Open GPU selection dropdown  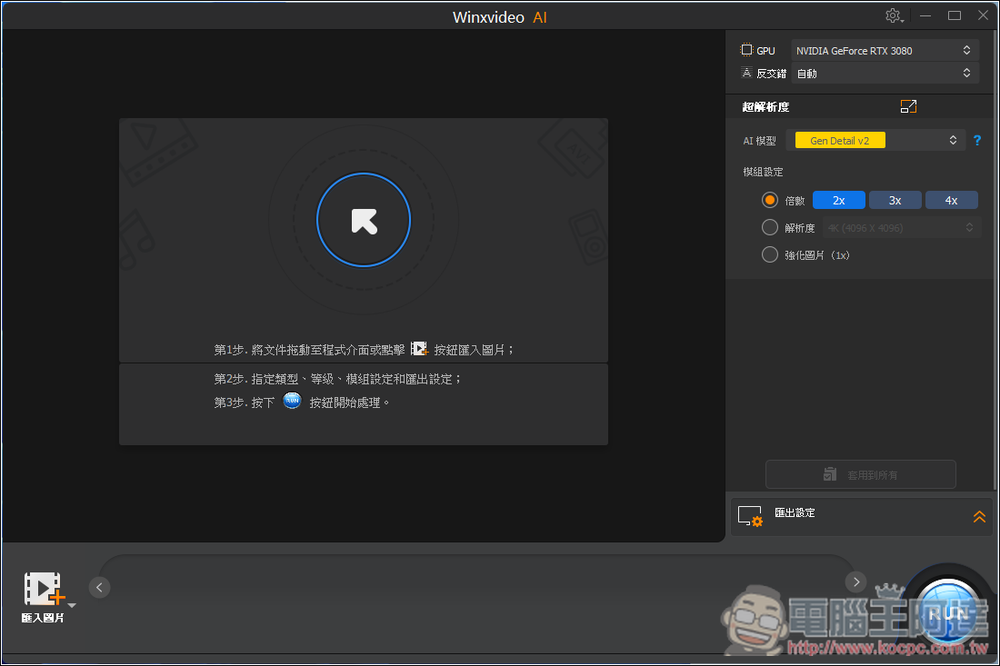coord(885,50)
